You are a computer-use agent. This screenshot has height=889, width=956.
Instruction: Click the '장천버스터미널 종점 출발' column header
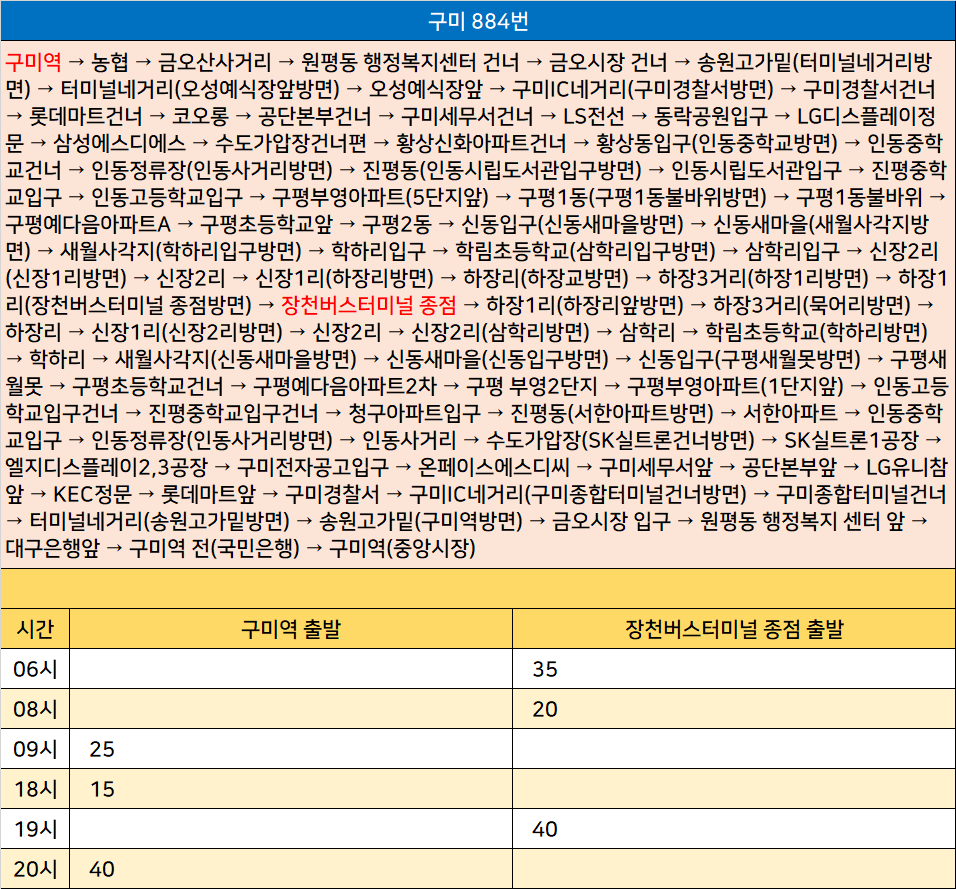(734, 629)
